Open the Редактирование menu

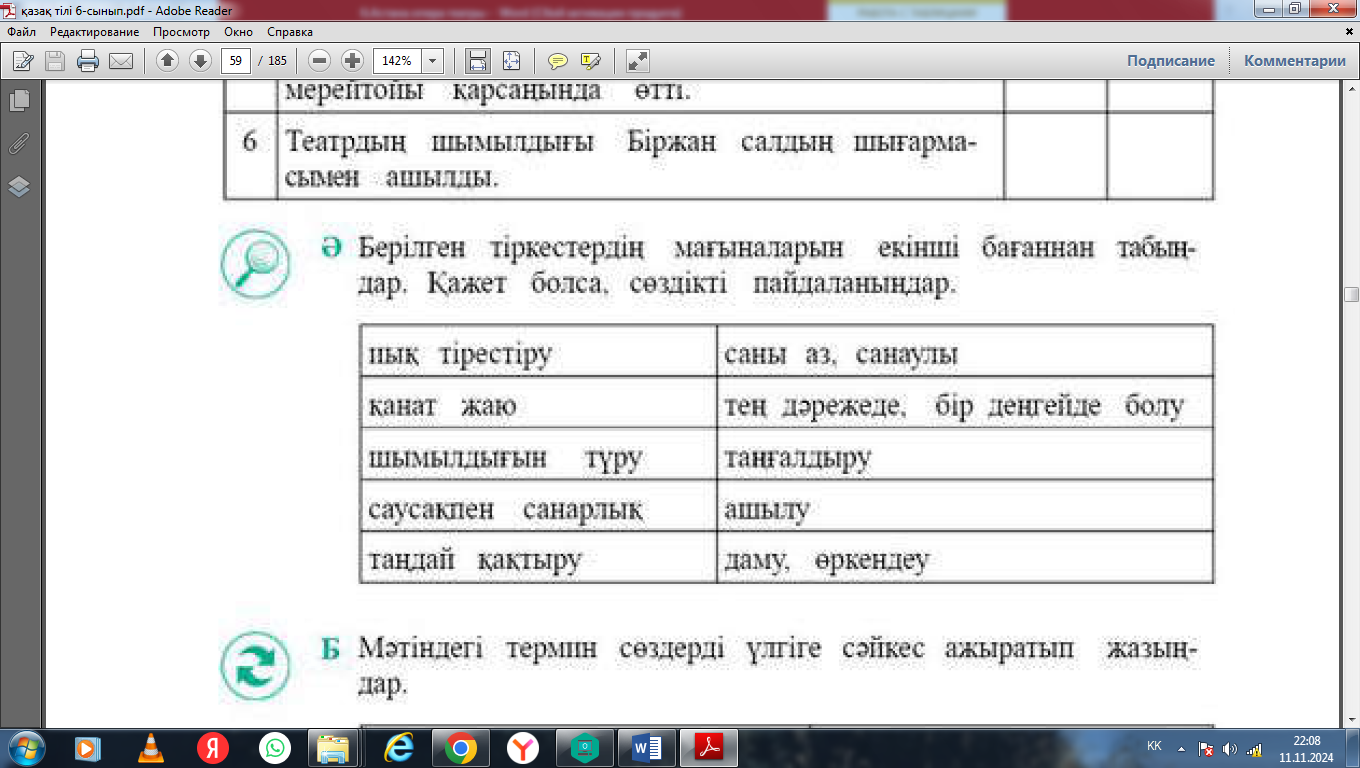[94, 32]
